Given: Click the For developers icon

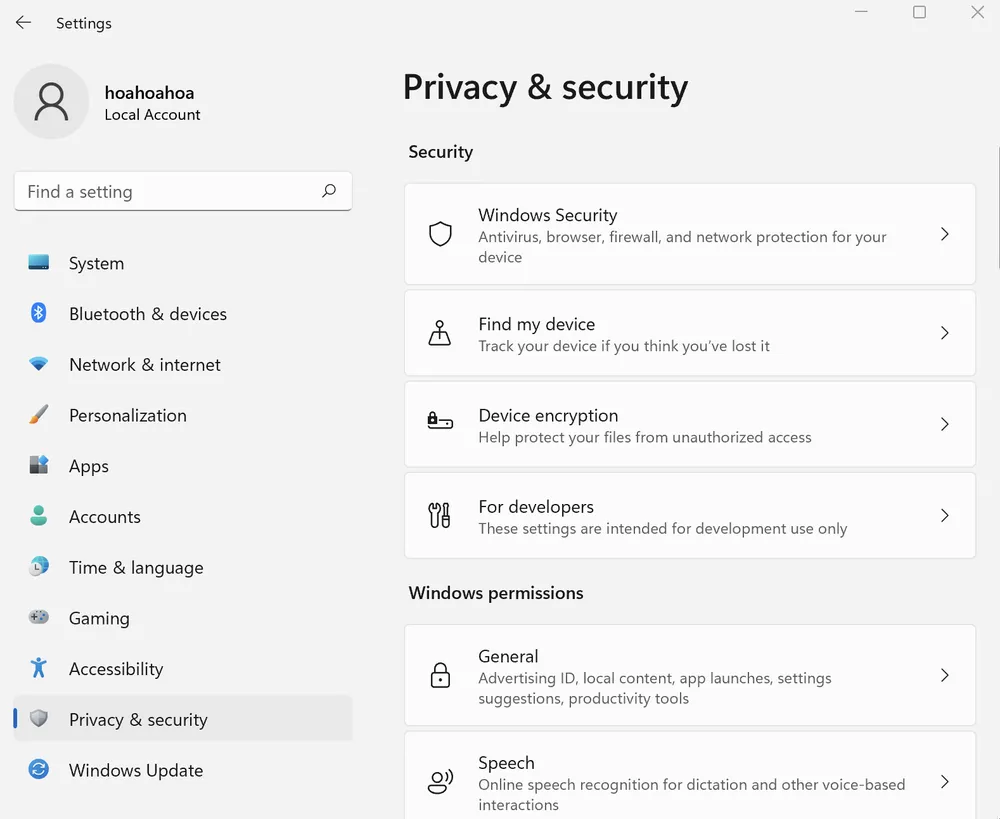Looking at the screenshot, I should coord(440,515).
